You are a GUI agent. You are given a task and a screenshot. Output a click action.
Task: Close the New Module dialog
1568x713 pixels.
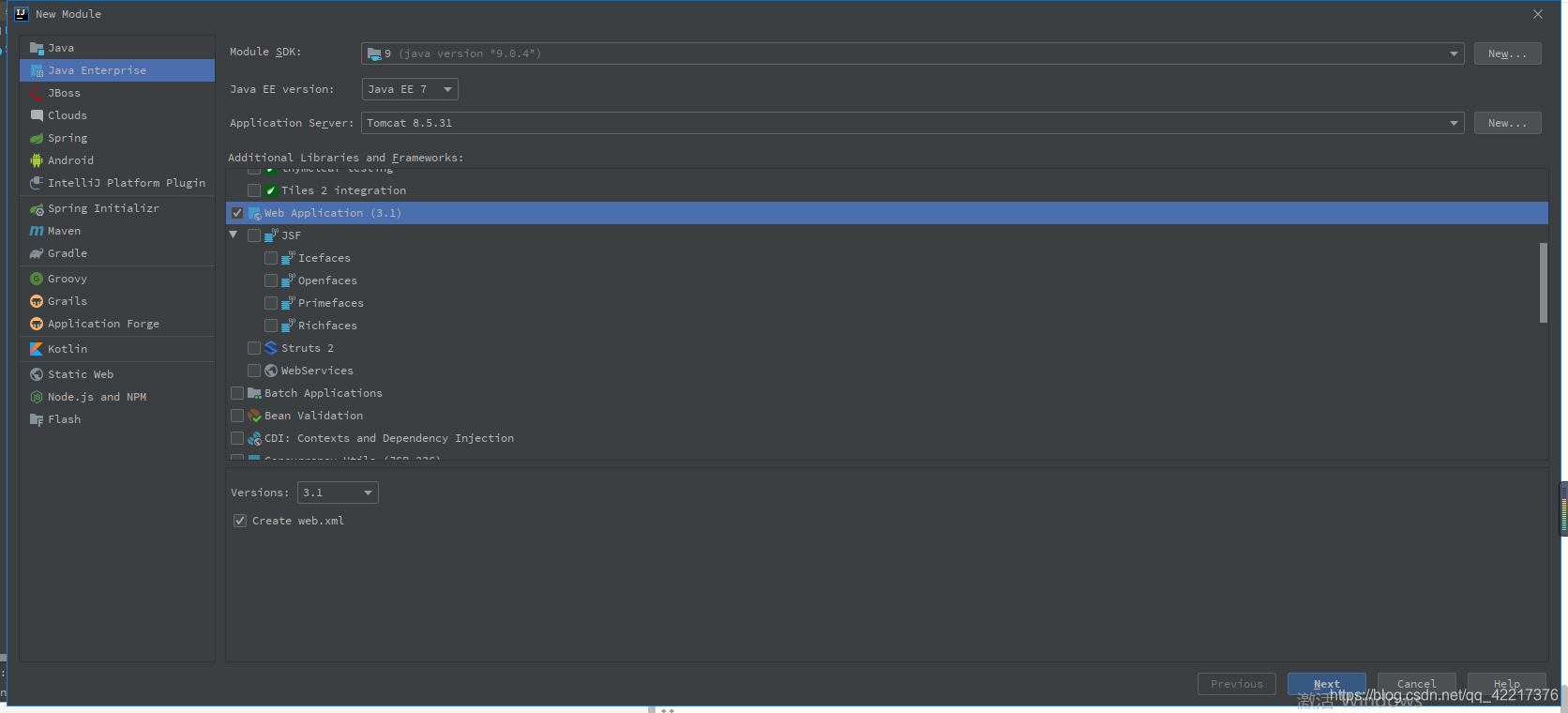1538,14
